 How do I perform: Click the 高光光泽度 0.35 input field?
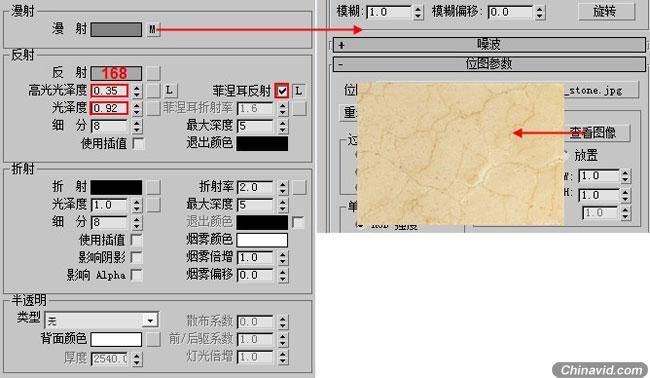click(109, 91)
